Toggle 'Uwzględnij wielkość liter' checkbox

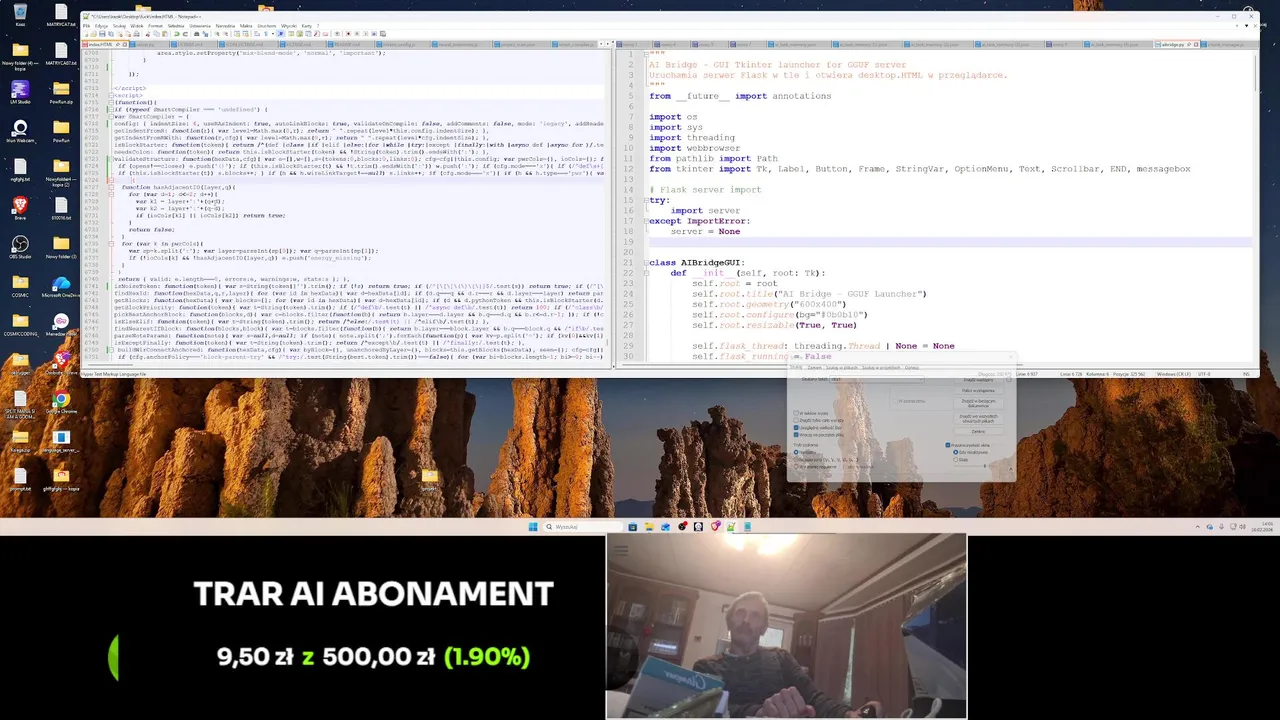click(796, 428)
